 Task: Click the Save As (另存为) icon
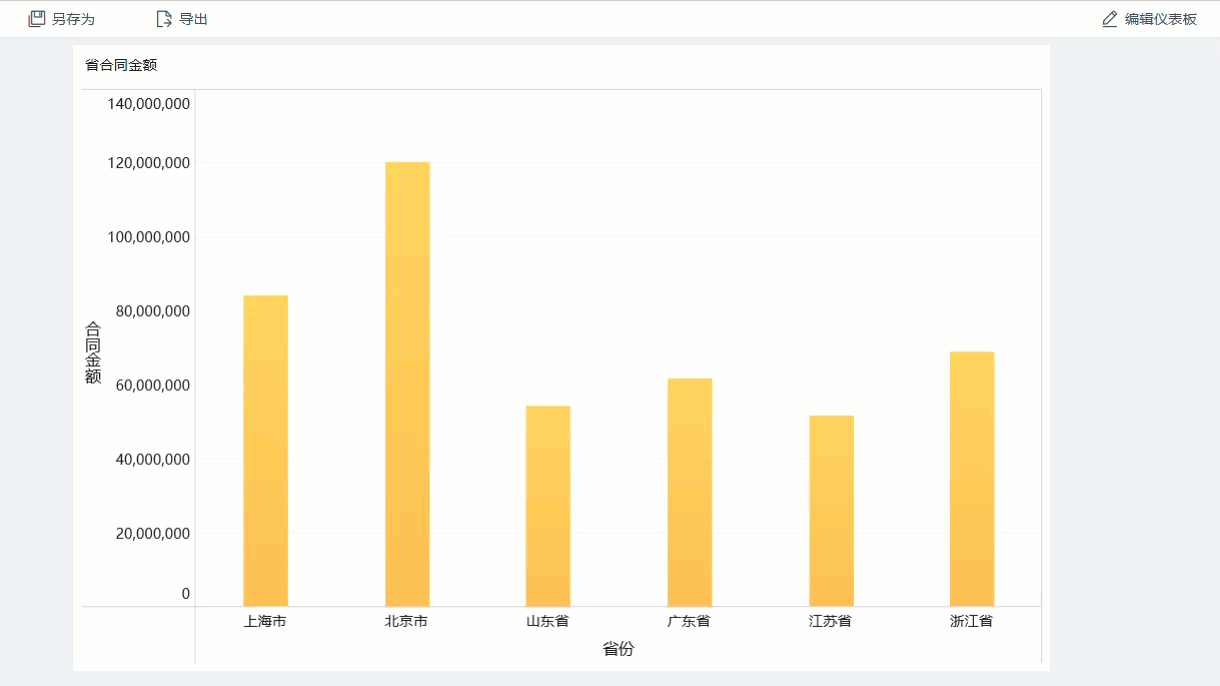(x=37, y=19)
